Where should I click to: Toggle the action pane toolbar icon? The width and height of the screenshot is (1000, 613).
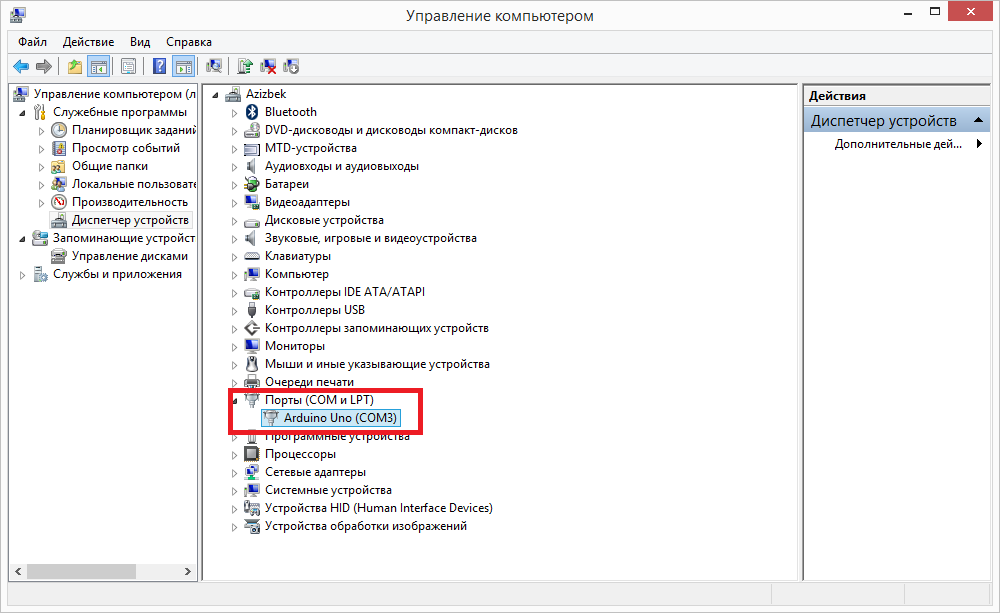pyautogui.click(x=184, y=66)
